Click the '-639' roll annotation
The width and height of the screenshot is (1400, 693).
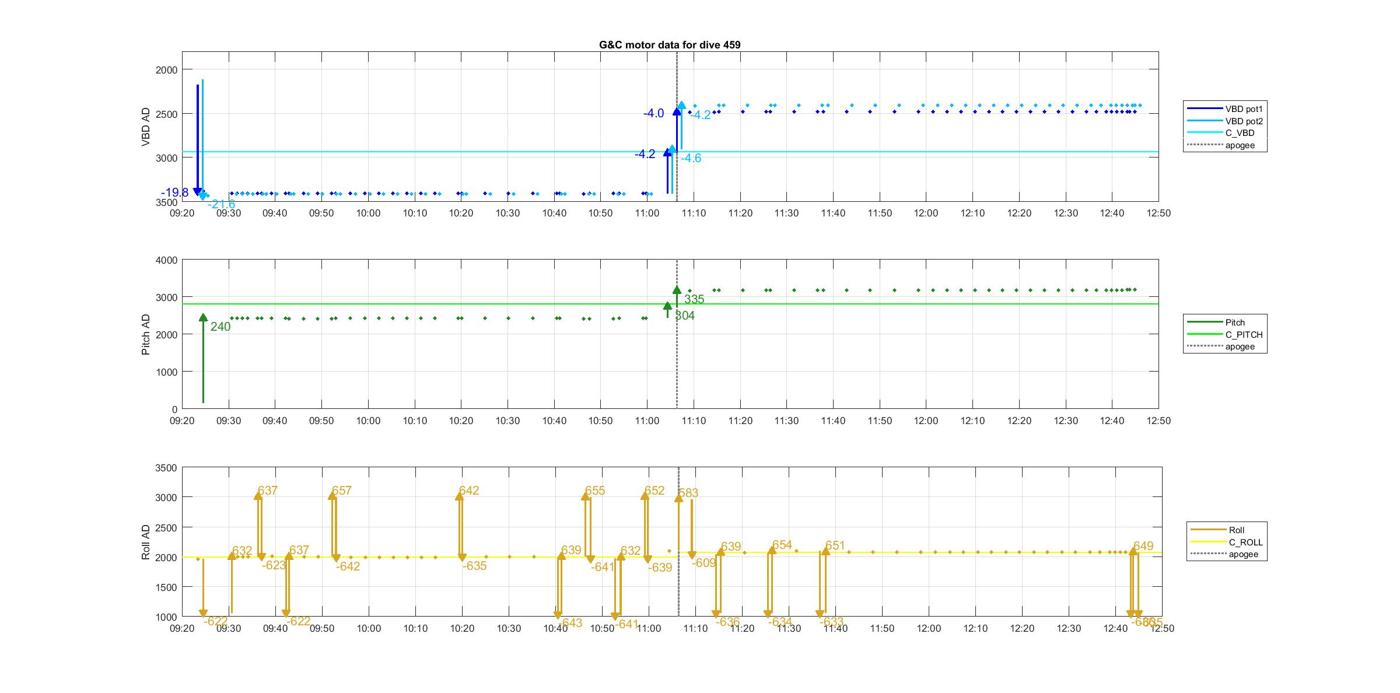pos(660,567)
